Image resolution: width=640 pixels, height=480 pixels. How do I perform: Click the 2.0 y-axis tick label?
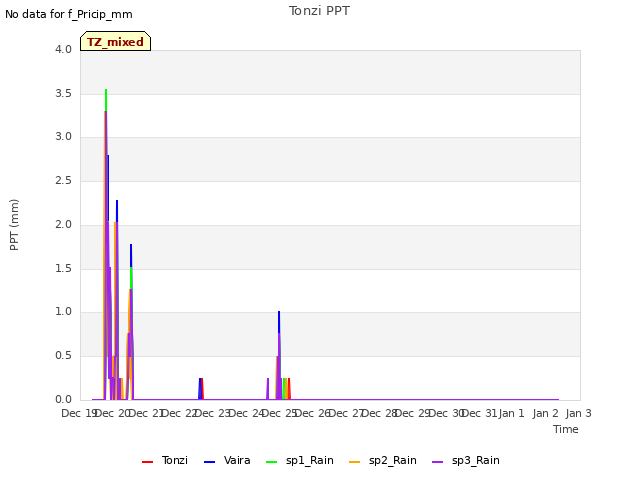click(x=63, y=224)
